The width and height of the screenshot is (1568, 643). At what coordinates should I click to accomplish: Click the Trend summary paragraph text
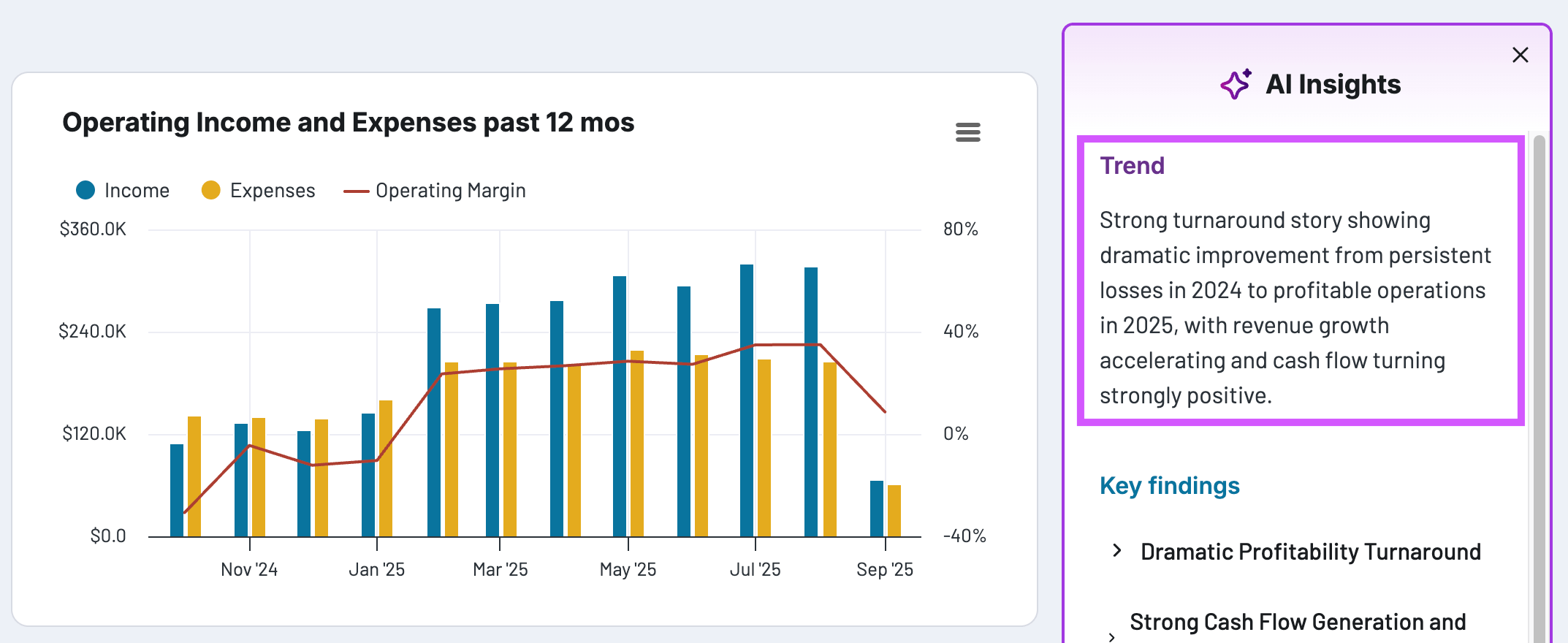pos(1293,308)
